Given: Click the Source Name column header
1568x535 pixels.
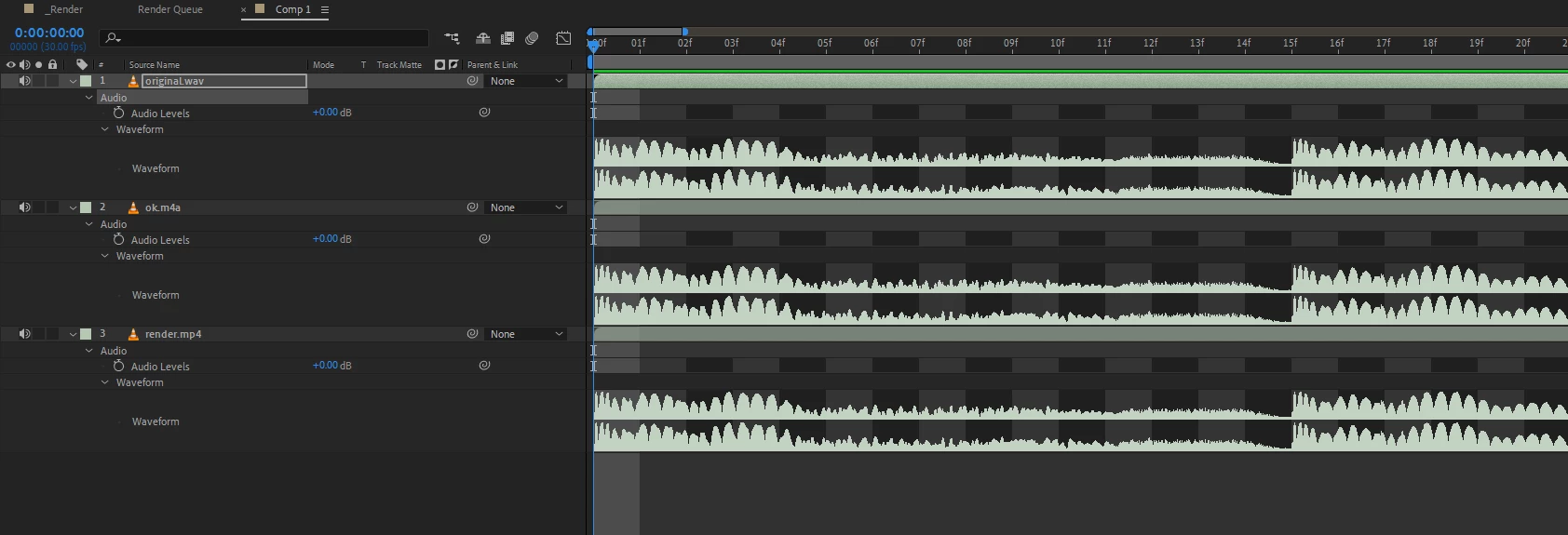Looking at the screenshot, I should tap(155, 65).
